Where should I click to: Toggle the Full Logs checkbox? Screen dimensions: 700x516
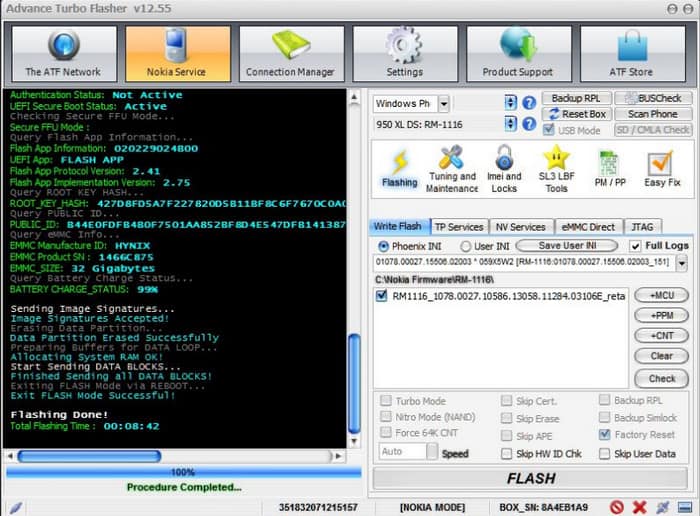[x=636, y=246]
